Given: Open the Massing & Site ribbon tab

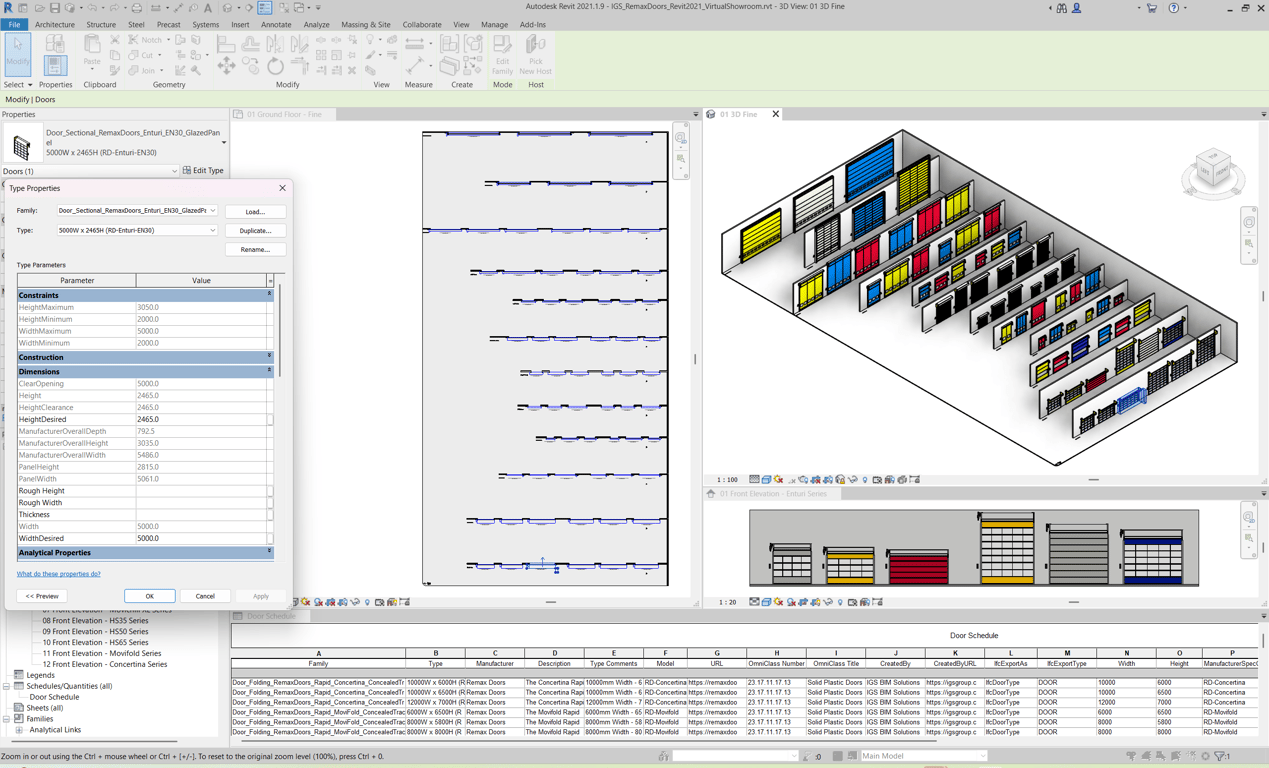Looking at the screenshot, I should coord(366,25).
